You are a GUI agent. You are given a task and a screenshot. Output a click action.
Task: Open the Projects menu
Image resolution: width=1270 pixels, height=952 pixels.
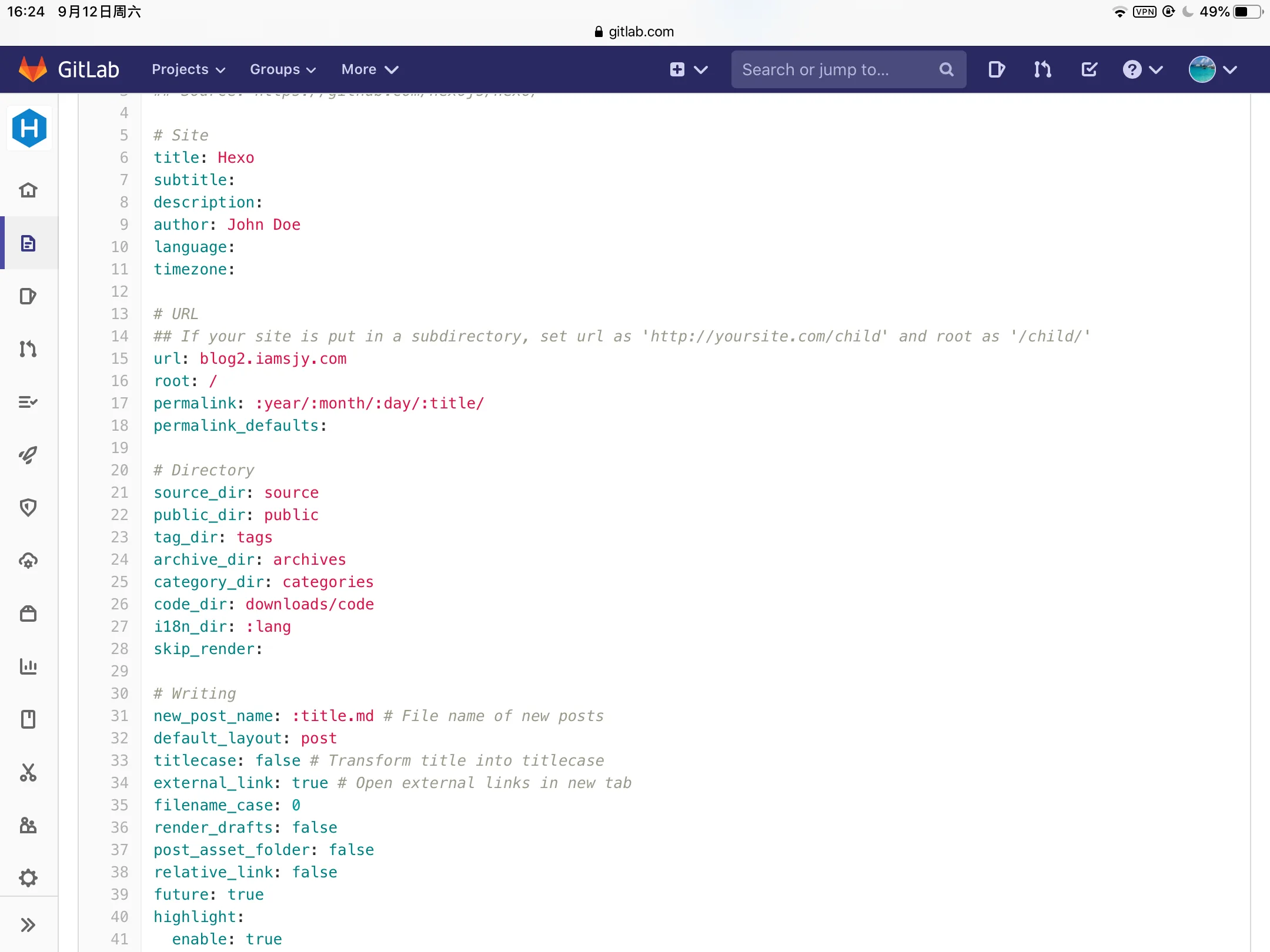click(x=188, y=69)
